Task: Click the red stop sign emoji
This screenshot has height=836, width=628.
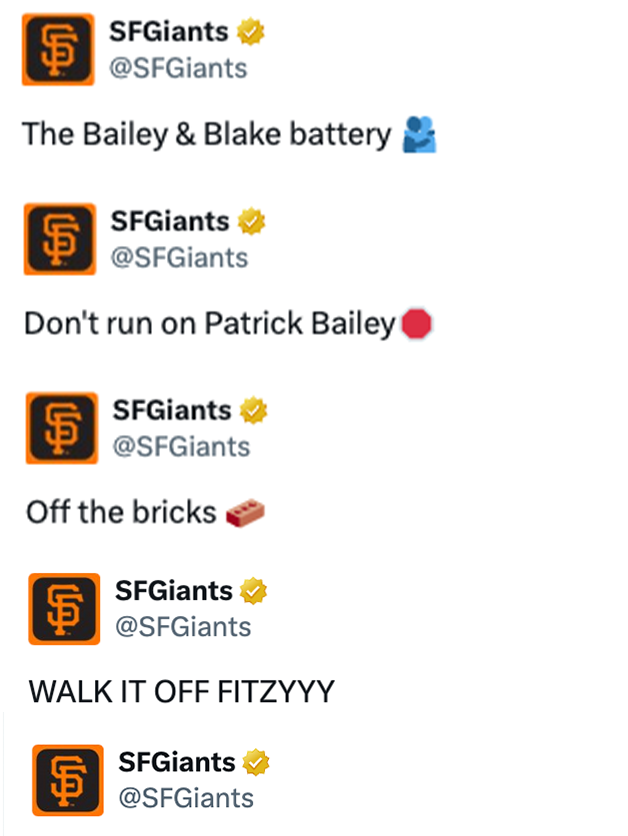Action: (x=416, y=324)
